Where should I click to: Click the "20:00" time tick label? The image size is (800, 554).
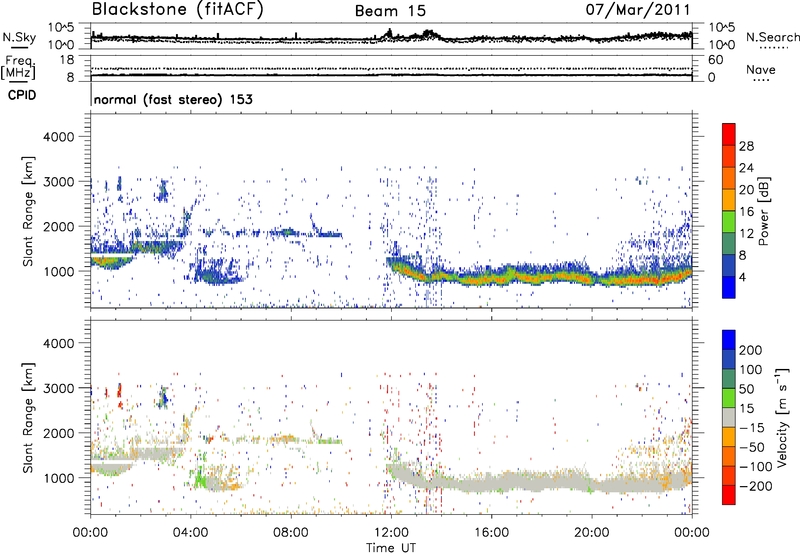coord(592,533)
